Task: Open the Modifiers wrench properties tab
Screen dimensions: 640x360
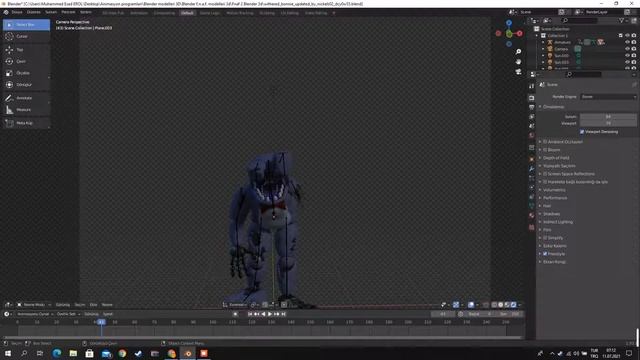Action: (531, 169)
